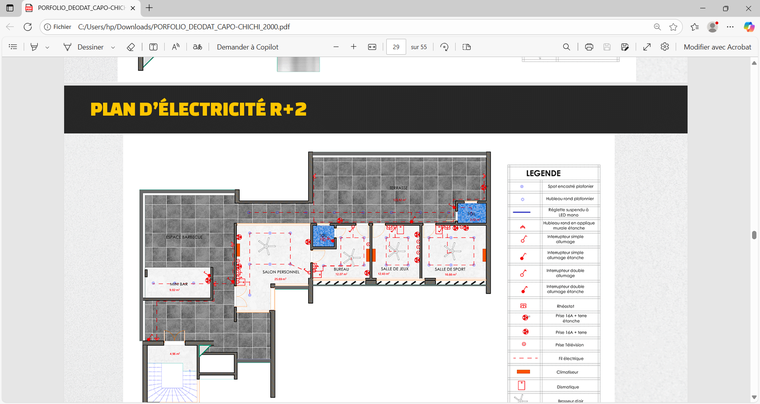Click Modifier avec Acrobat

[716, 47]
